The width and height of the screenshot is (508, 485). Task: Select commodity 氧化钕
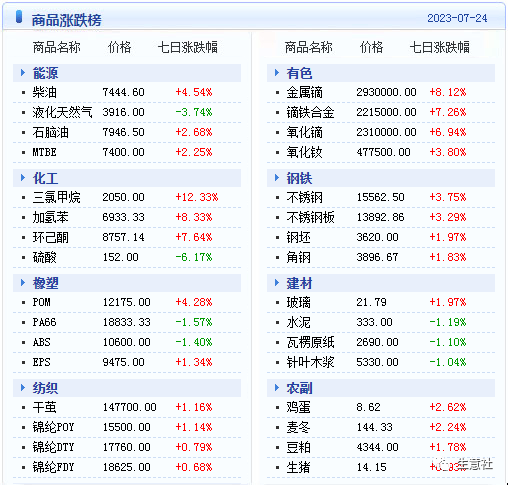[305, 152]
